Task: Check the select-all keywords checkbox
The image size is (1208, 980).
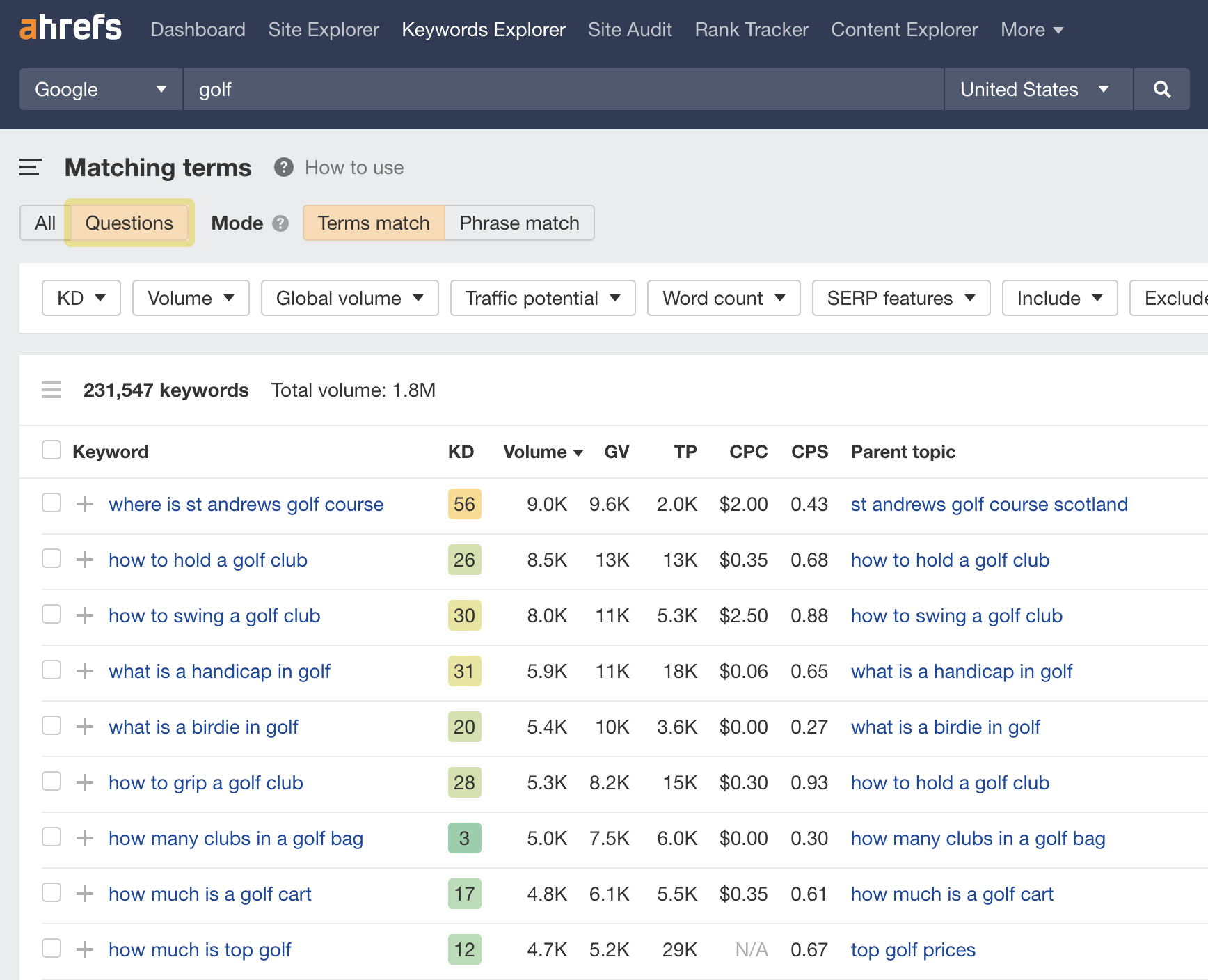Action: pos(51,450)
